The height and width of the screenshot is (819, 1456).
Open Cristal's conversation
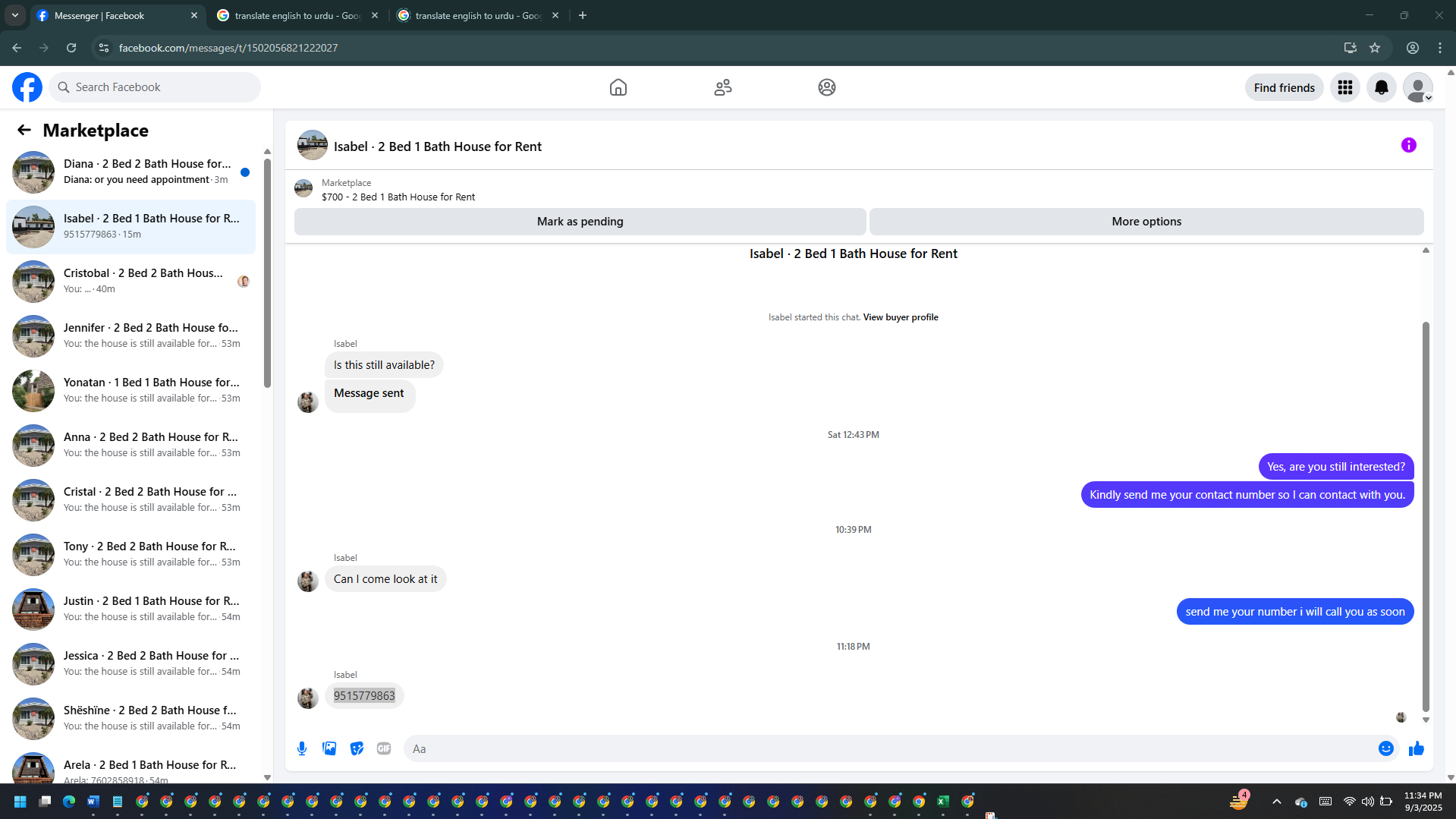point(131,500)
